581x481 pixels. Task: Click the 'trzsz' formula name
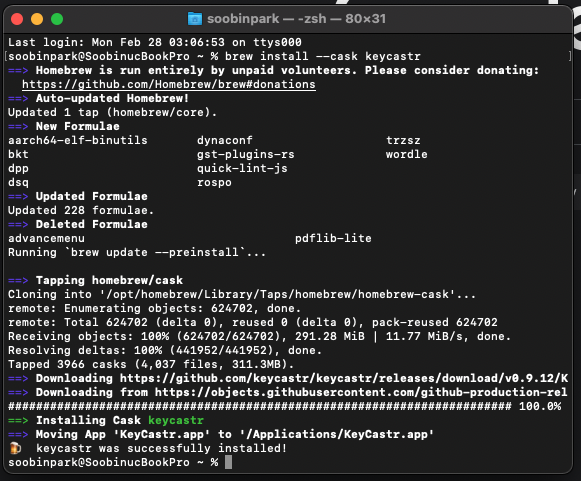tap(403, 140)
